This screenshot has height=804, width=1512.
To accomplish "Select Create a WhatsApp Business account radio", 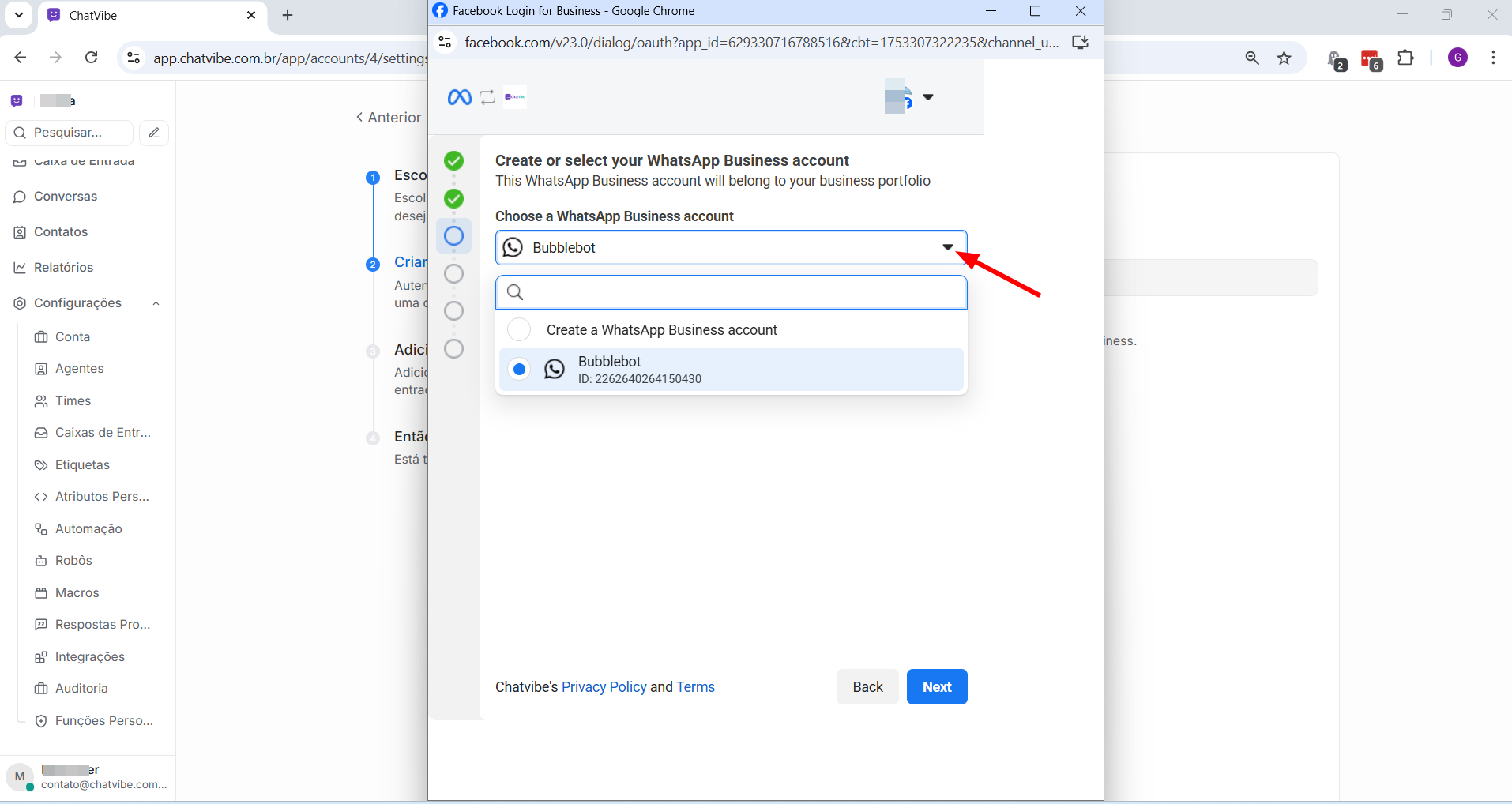I will tap(519, 329).
